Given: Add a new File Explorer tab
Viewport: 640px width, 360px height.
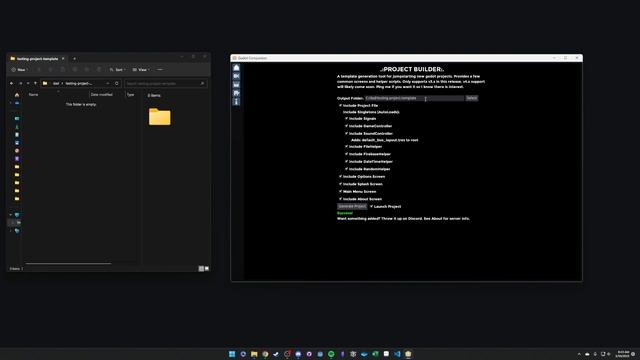Looking at the screenshot, I should [x=74, y=59].
